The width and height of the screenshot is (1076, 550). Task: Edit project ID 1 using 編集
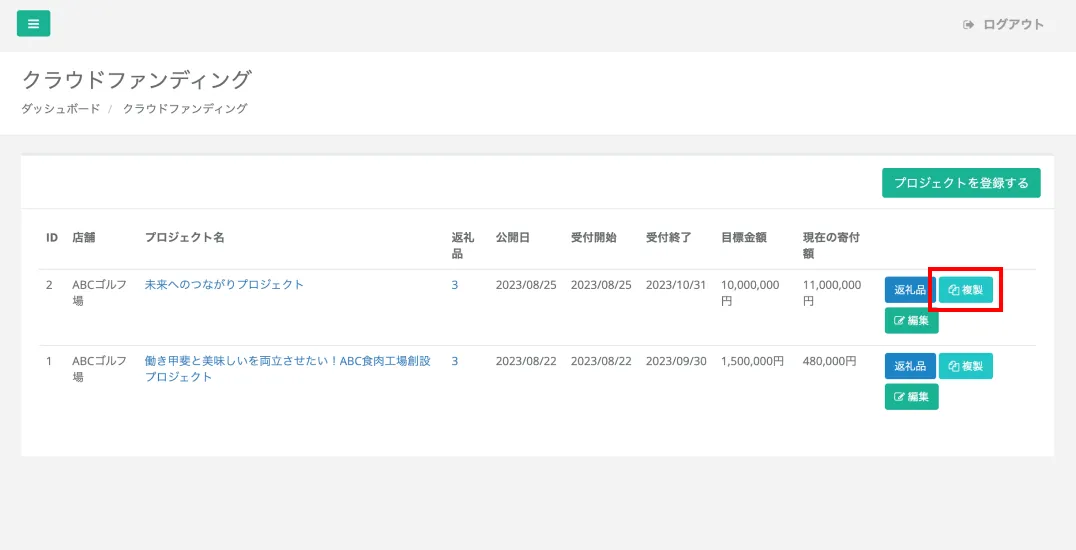click(x=911, y=397)
